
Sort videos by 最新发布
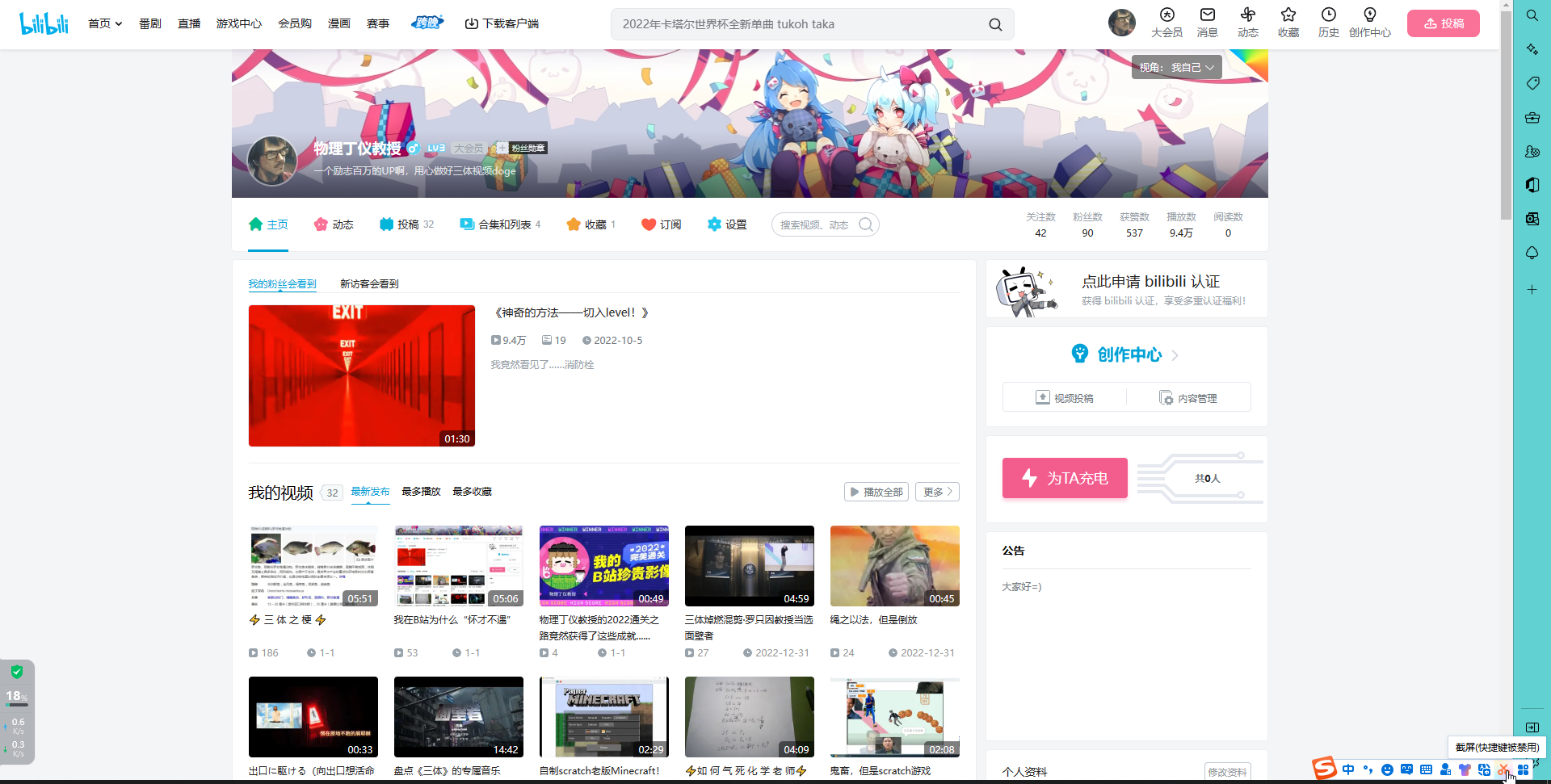370,492
